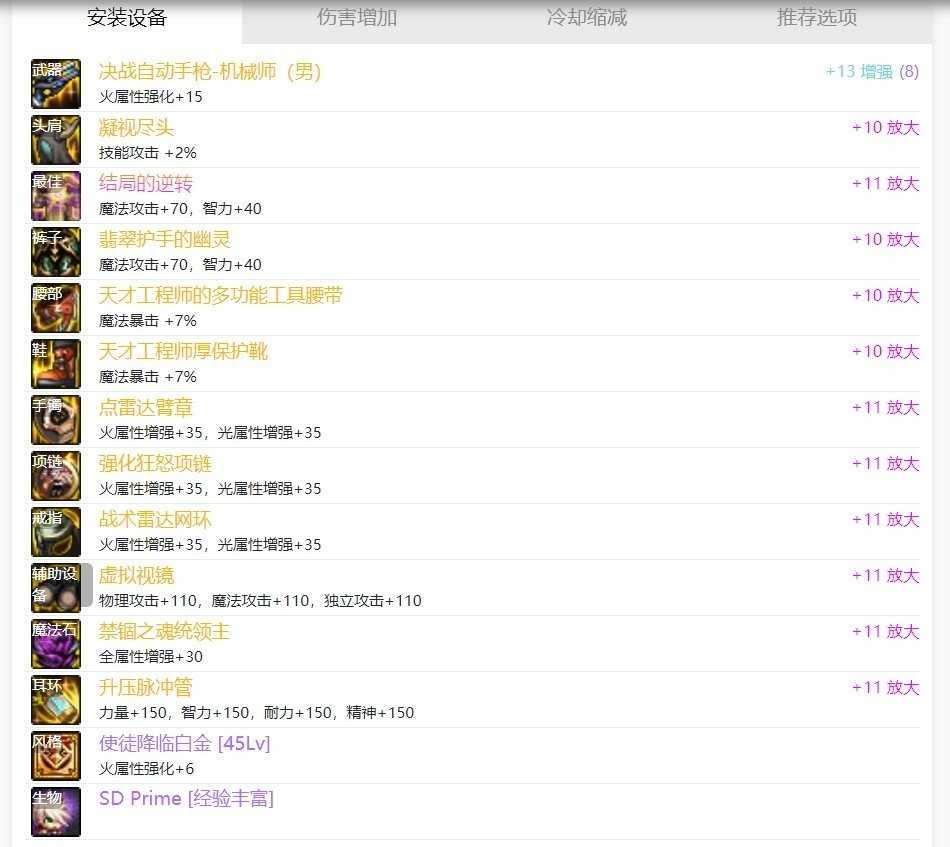Viewport: 950px width, 847px height.
Task: Click the enchant text 全属性增强+30
Action: click(151, 657)
